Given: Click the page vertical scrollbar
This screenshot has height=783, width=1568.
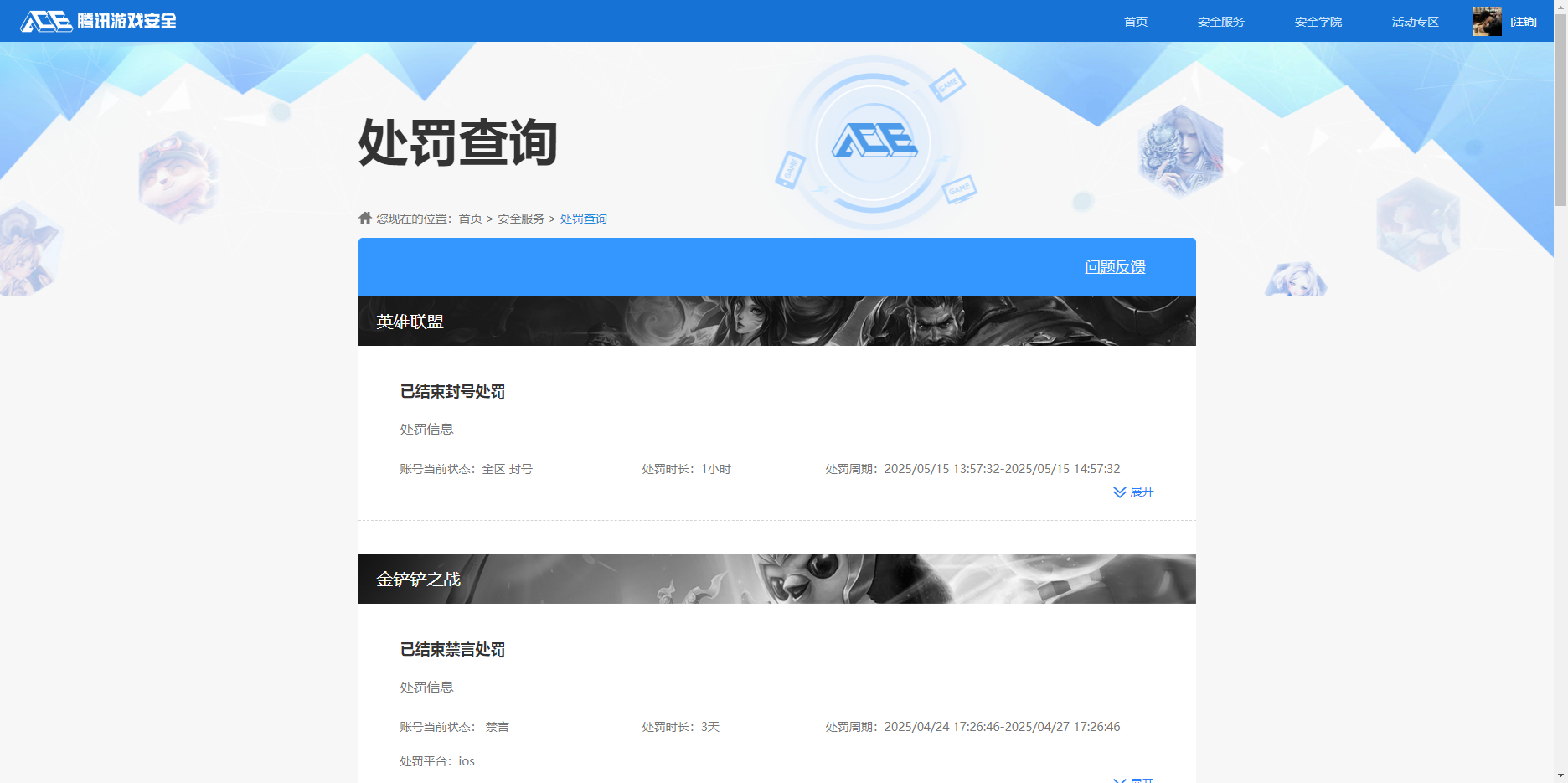Looking at the screenshot, I should point(1560,109).
